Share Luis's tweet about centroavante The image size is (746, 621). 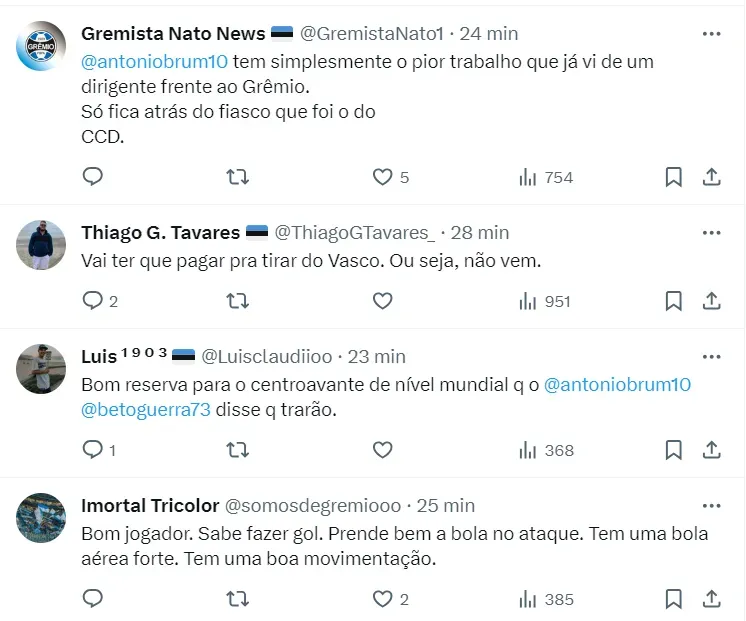[x=711, y=450]
